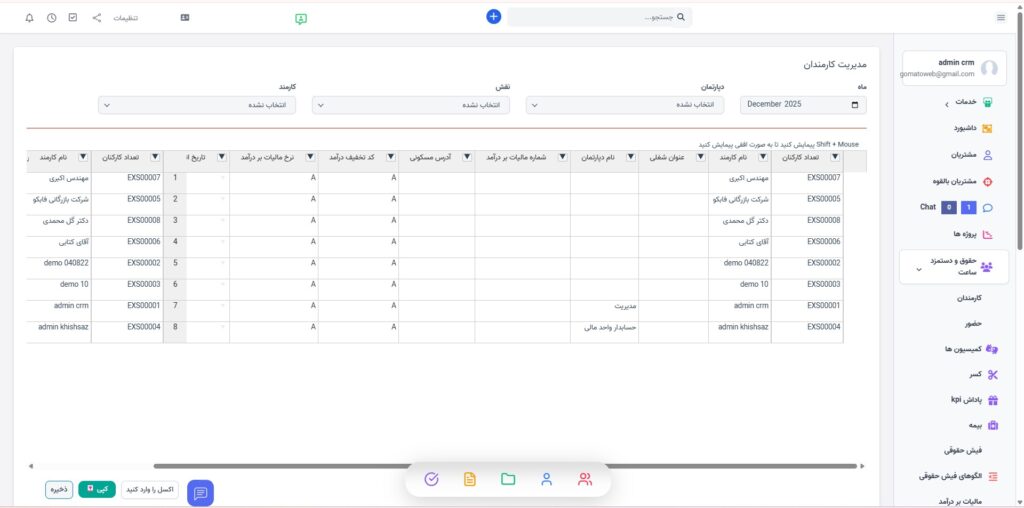This screenshot has height=508, width=1024.
Task: Toggle the hamburger menu icon
Action: [x=1000, y=18]
